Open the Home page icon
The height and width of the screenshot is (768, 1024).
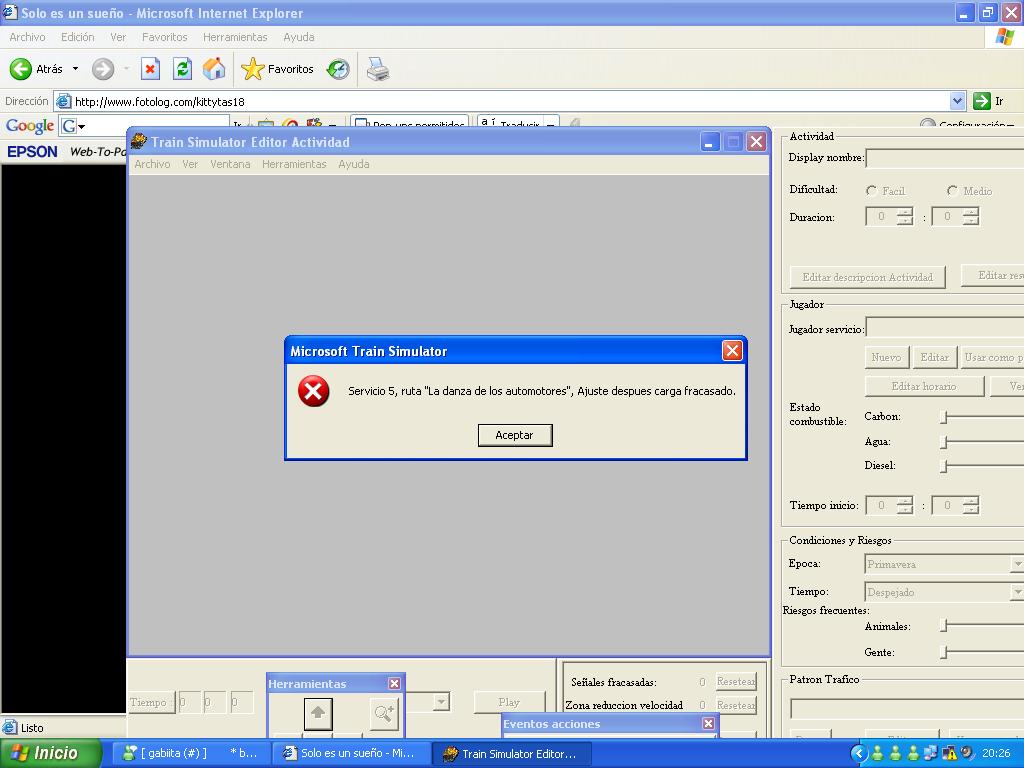[214, 69]
